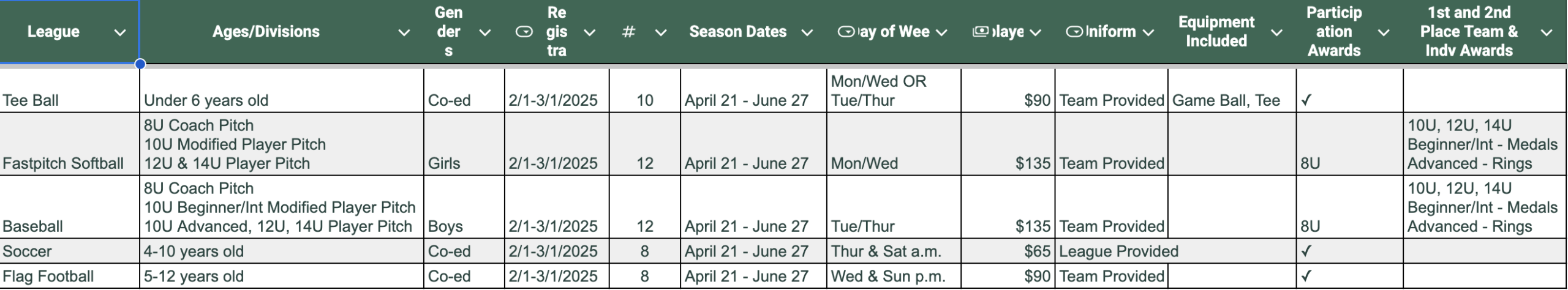Select the Soccer "League Provided" uniform cell
Image resolution: width=1568 pixels, height=290 pixels.
[x=1118, y=251]
